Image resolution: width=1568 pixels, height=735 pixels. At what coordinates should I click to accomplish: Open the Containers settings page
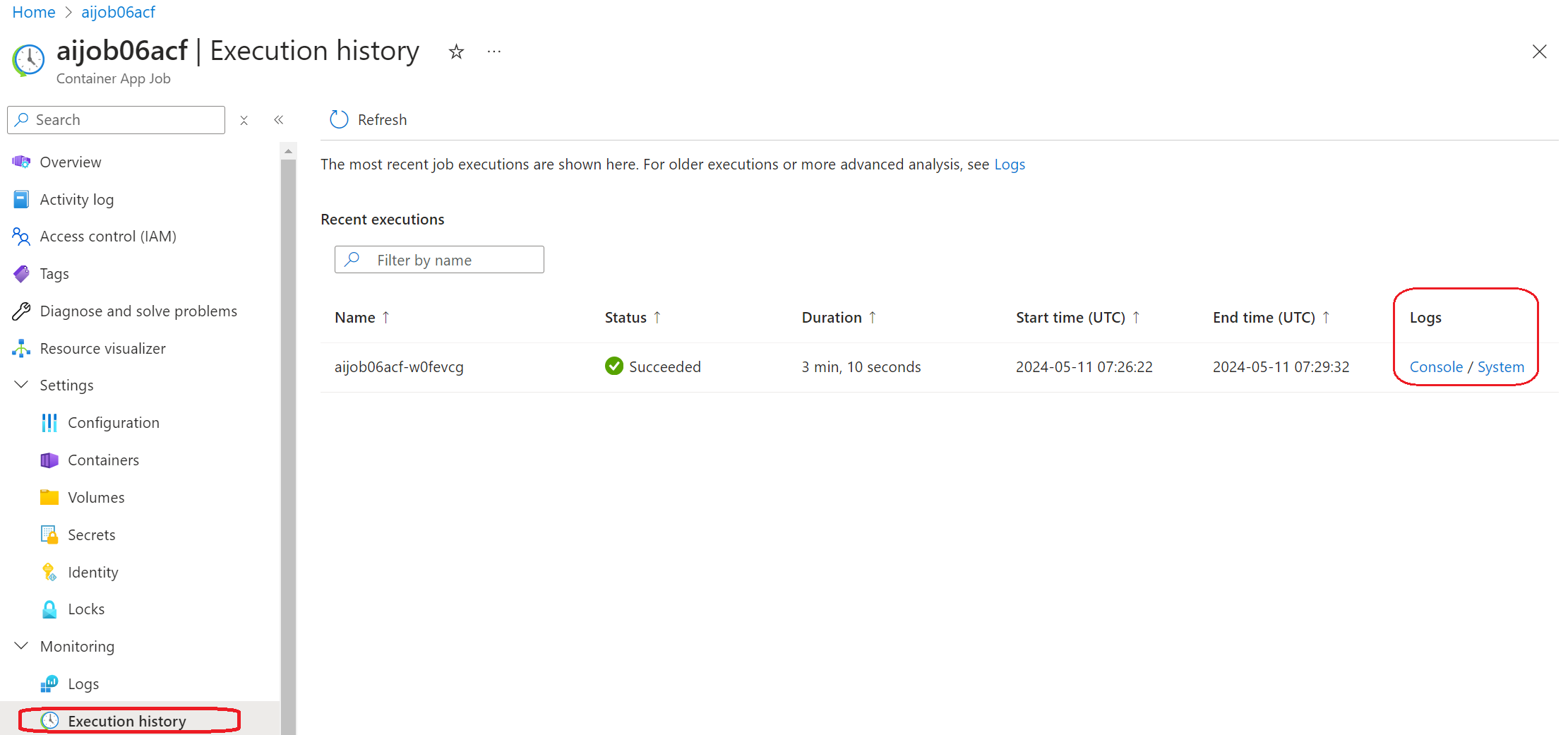[103, 460]
